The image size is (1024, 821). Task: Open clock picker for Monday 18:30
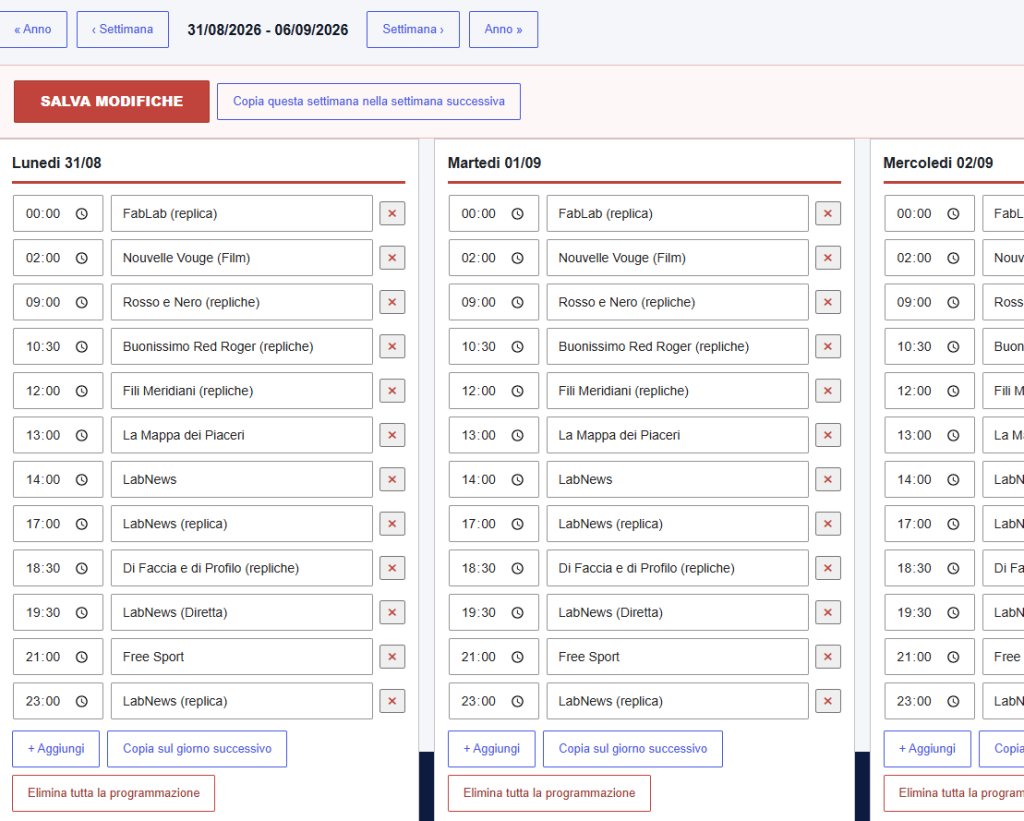coord(82,568)
